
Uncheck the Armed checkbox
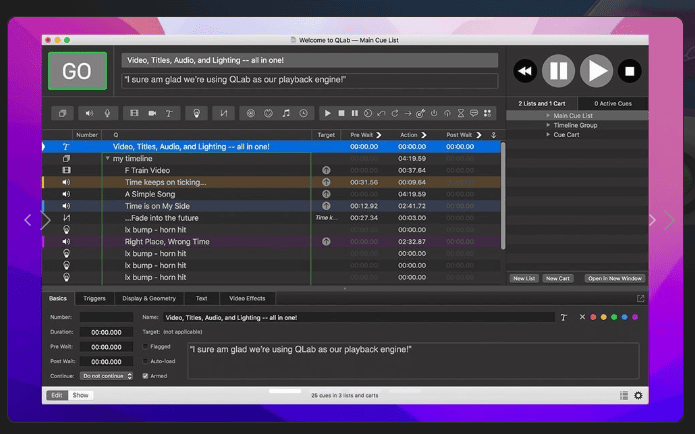(x=145, y=376)
